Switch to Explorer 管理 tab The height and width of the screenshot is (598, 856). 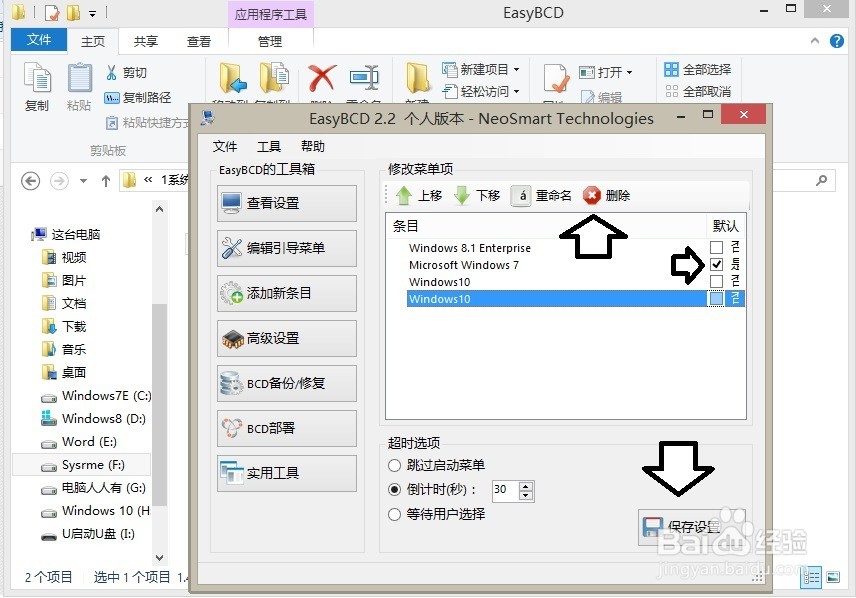tap(270, 41)
